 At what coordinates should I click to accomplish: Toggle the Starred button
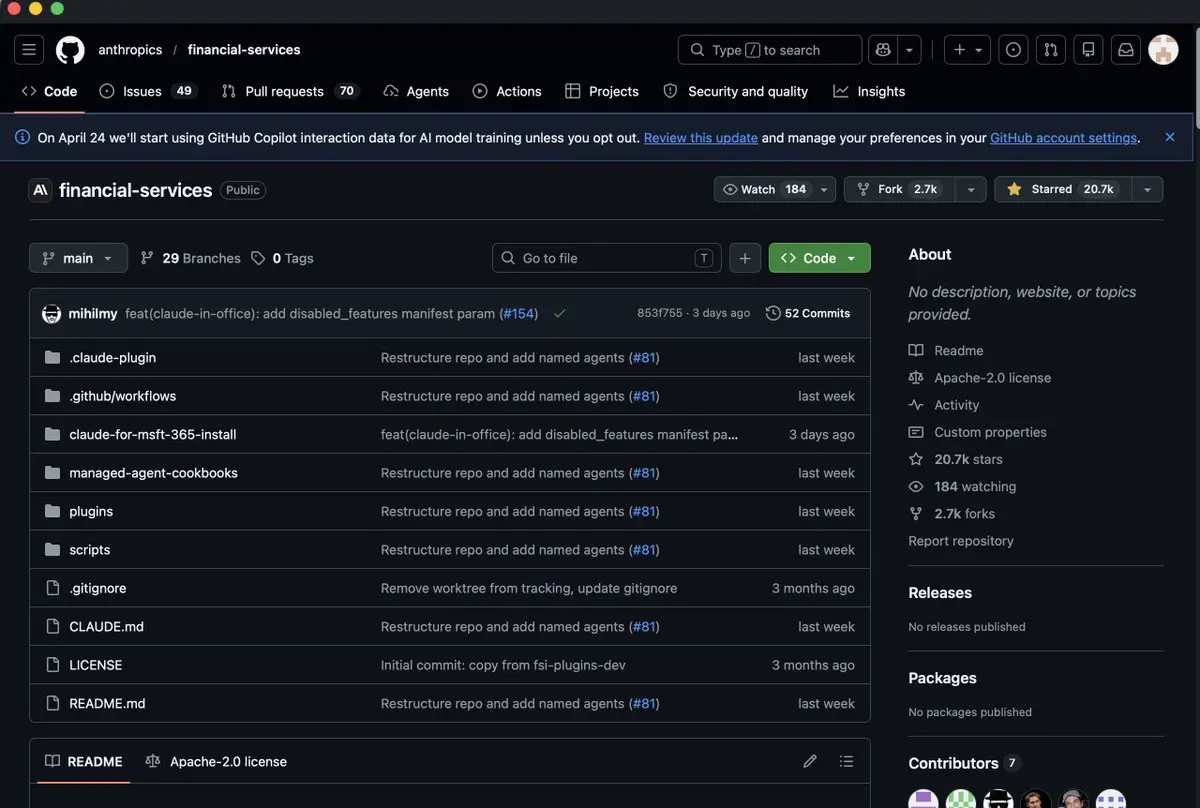(1064, 189)
